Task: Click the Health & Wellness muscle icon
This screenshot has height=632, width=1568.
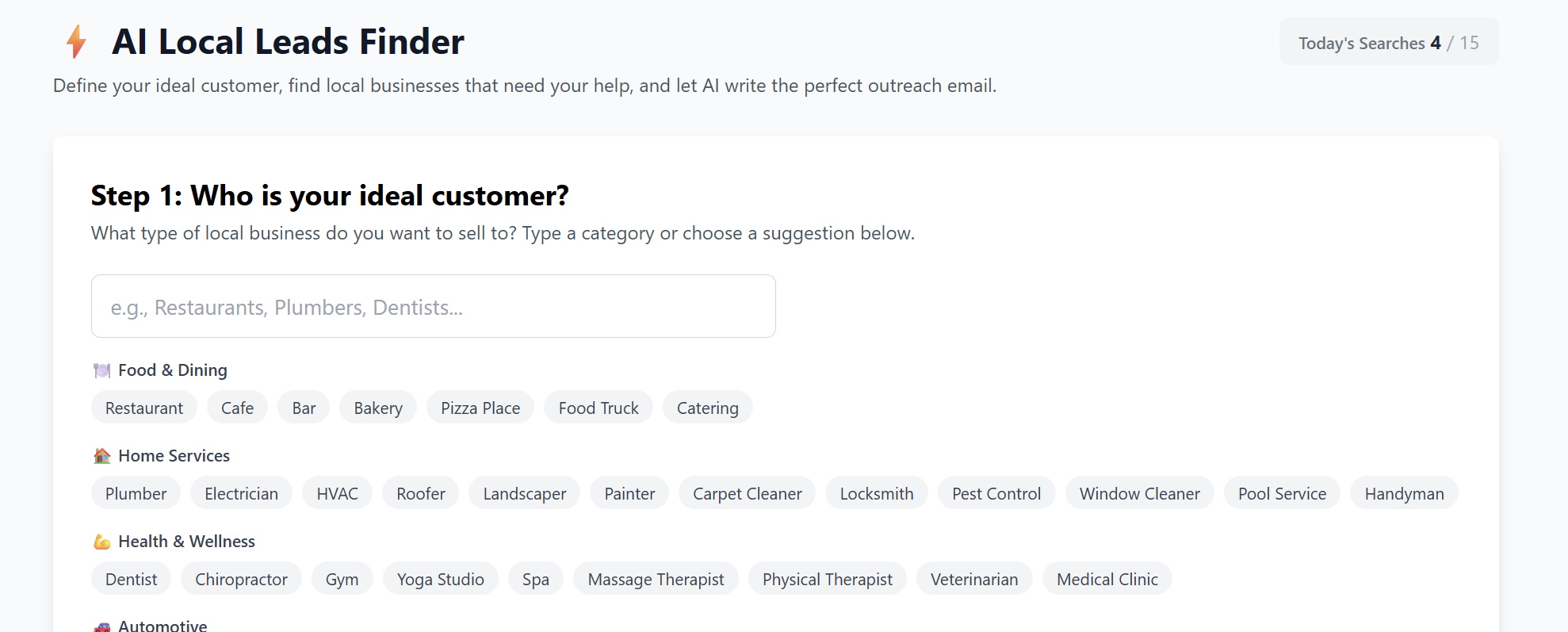Action: pyautogui.click(x=101, y=542)
